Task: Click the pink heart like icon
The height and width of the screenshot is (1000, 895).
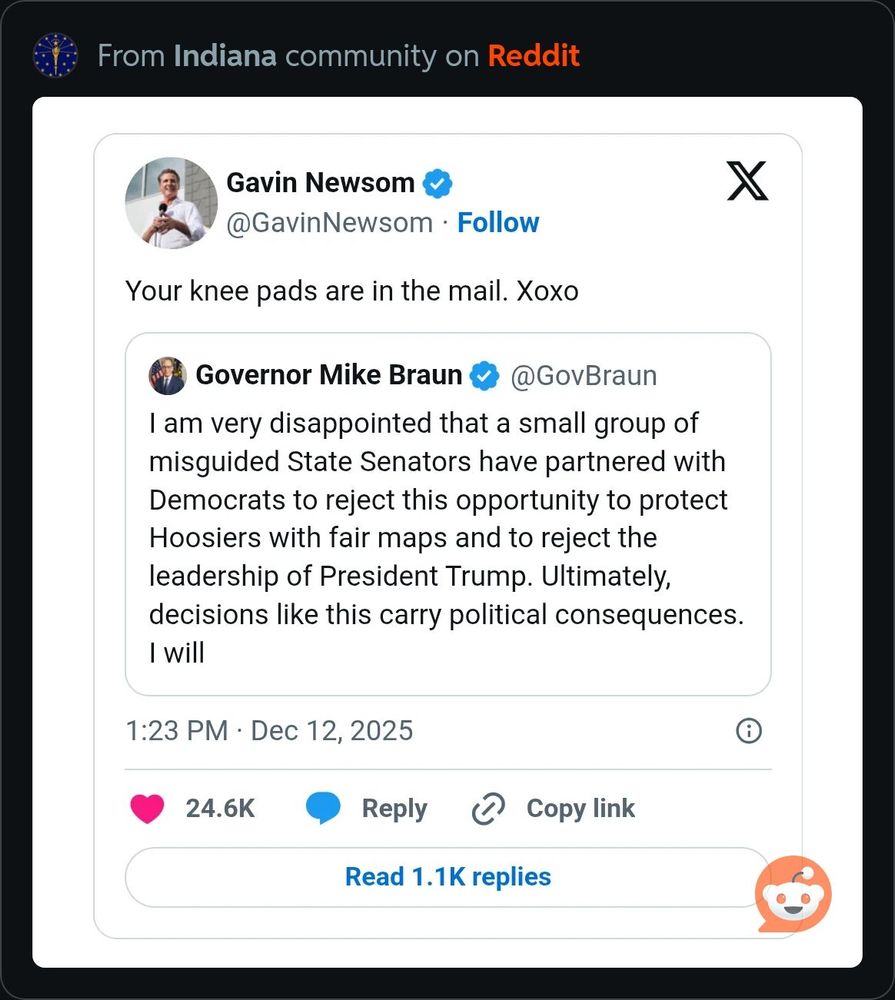Action: (x=147, y=808)
